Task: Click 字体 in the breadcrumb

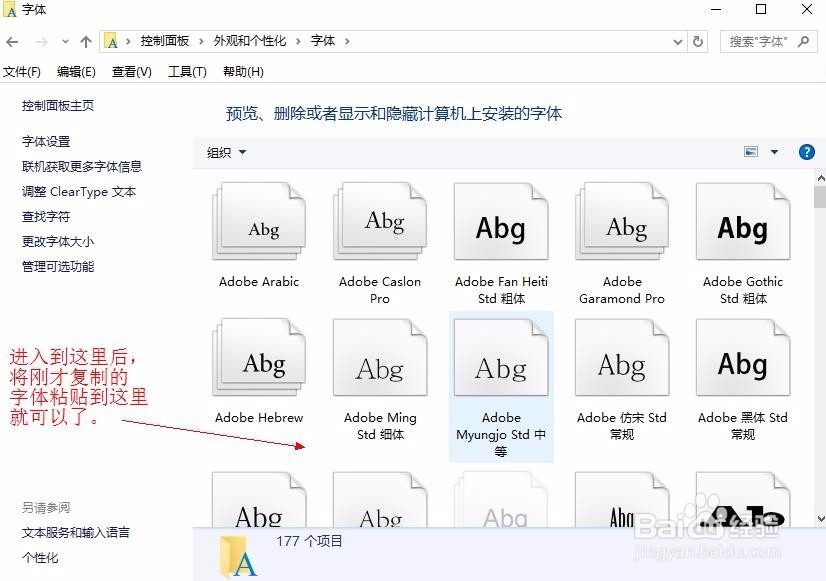Action: (x=322, y=41)
